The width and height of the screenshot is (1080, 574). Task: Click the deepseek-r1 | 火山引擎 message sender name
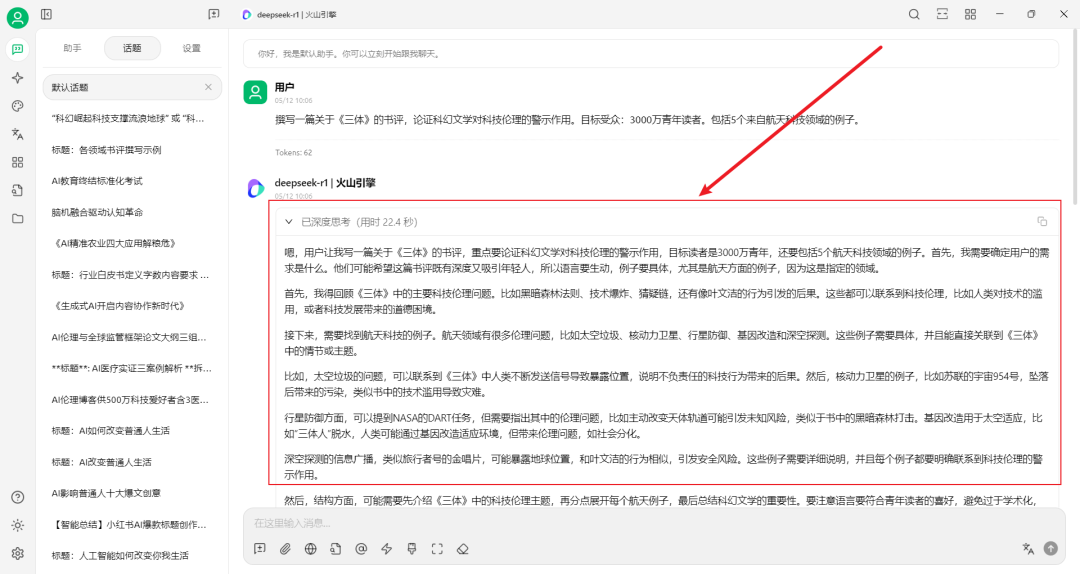pyautogui.click(x=325, y=183)
